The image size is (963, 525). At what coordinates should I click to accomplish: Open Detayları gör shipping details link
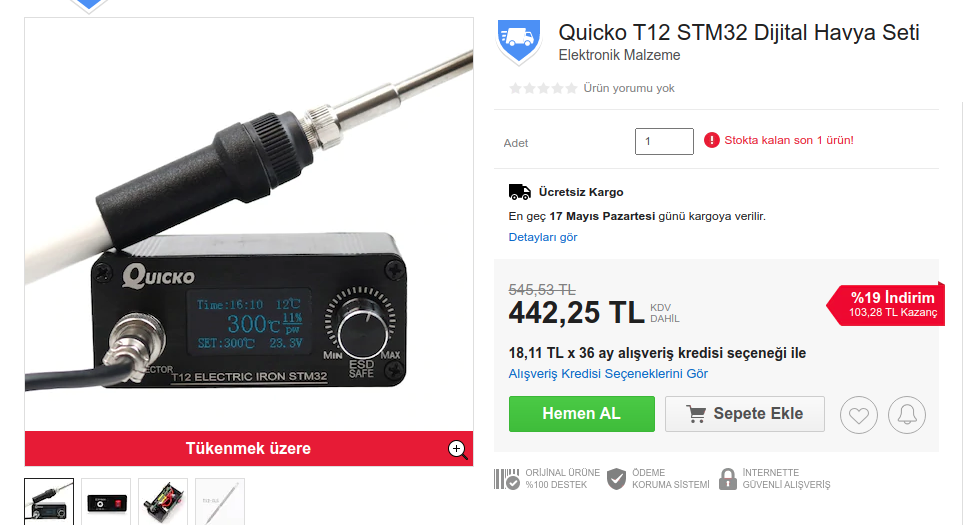543,237
